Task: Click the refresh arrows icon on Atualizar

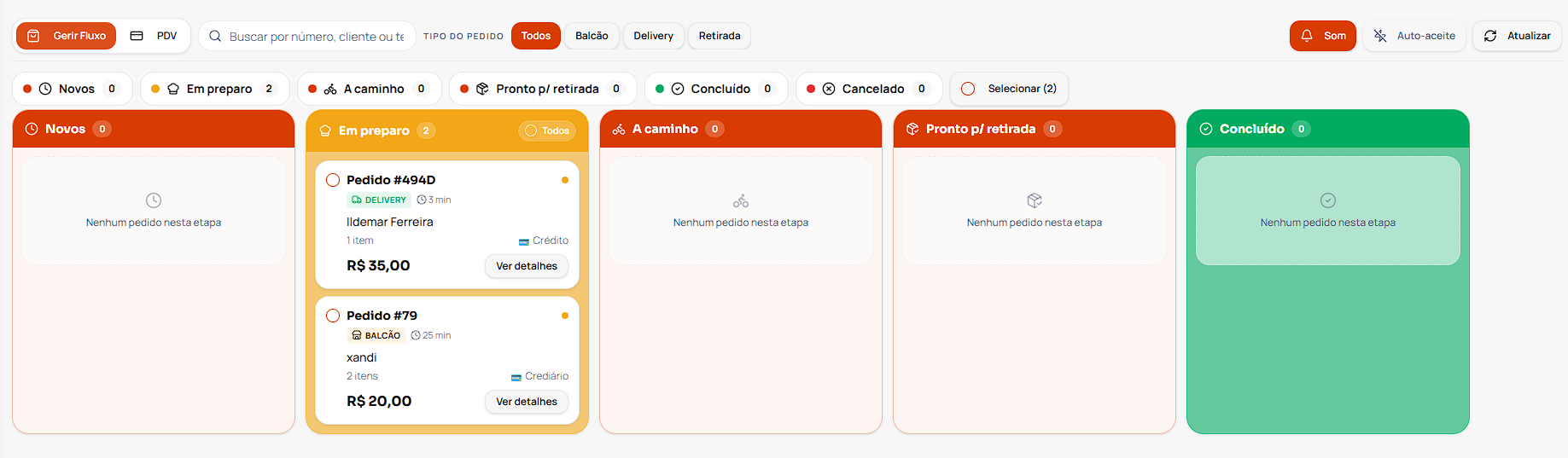Action: coord(1490,36)
